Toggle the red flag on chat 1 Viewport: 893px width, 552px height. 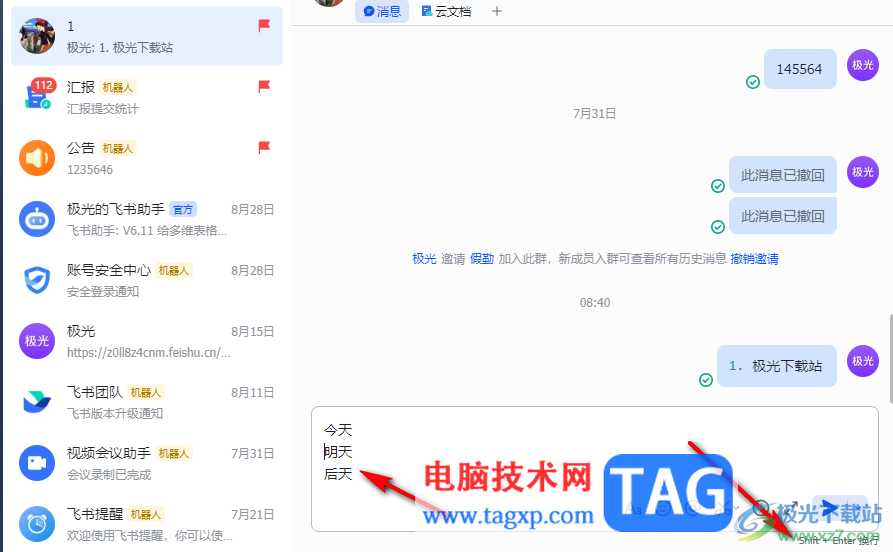coord(264,26)
